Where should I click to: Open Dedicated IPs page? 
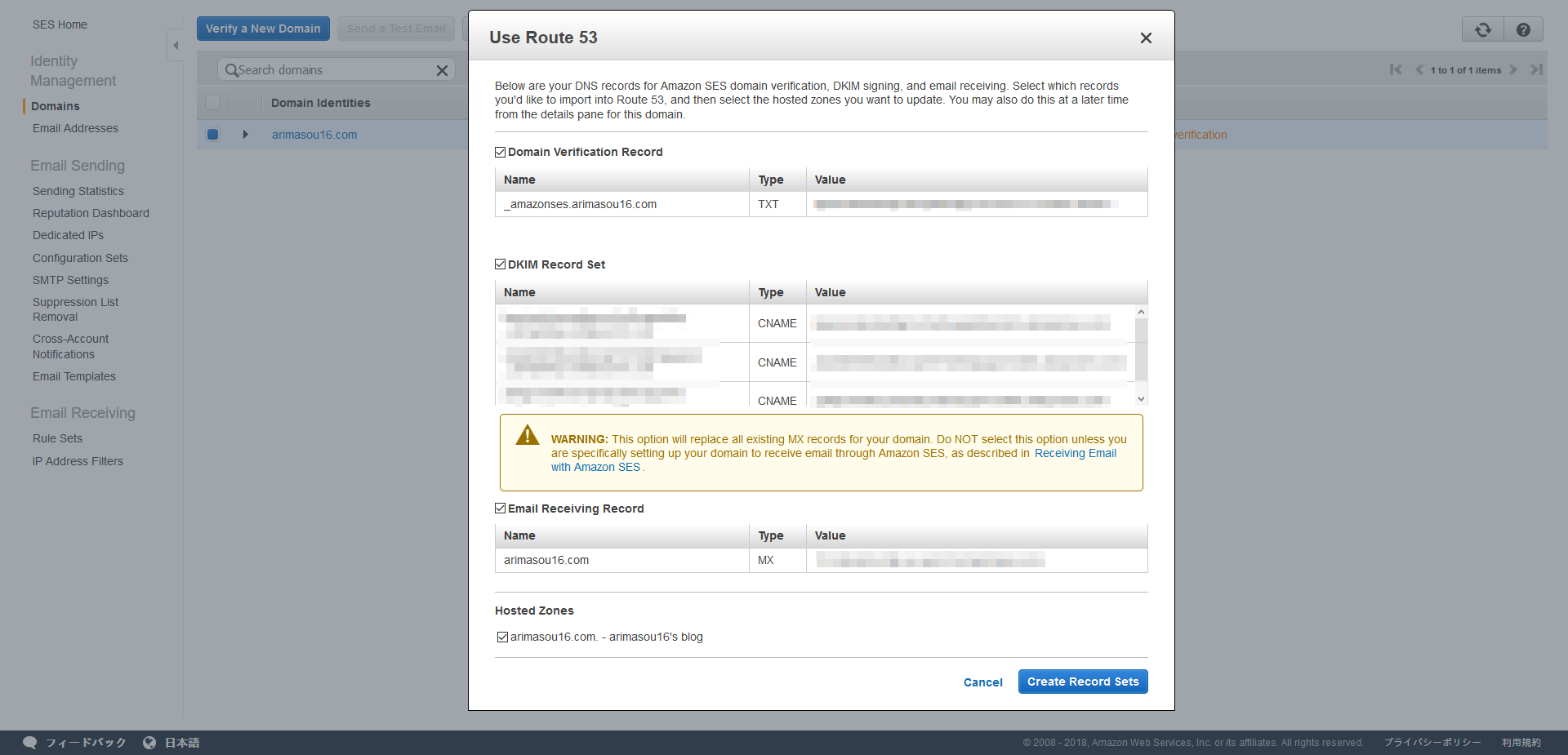pos(68,235)
